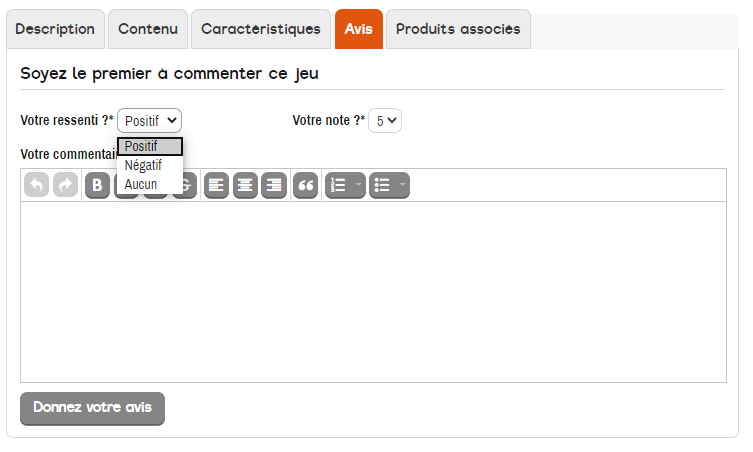Open the Contenu tab
The image size is (753, 452).
[x=147, y=29]
